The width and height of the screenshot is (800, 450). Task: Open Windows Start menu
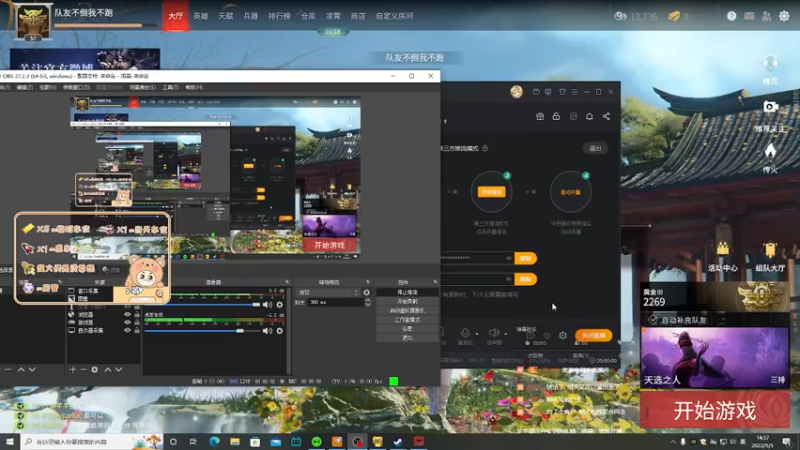point(10,441)
